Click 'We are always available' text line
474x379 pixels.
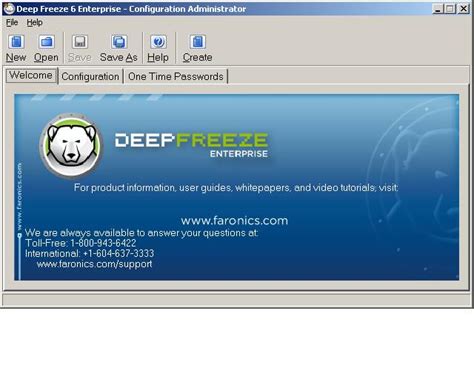(142, 233)
